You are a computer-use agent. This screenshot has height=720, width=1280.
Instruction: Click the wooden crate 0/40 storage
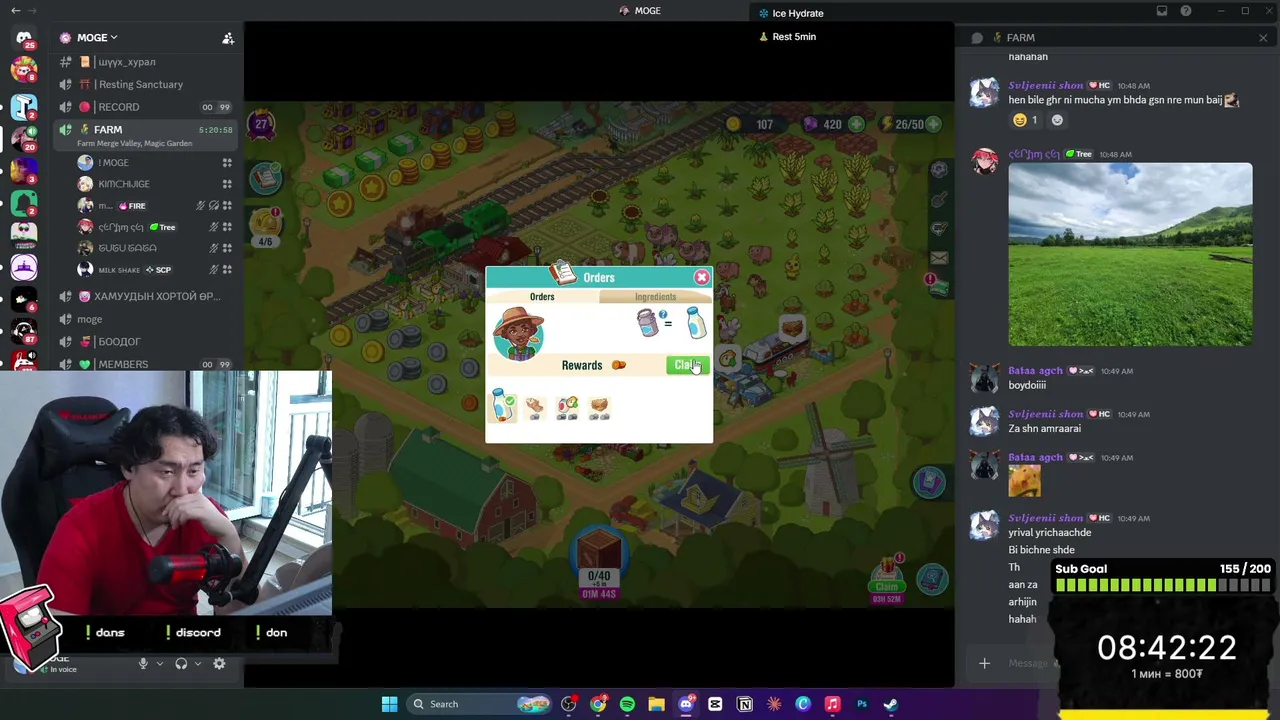[x=598, y=560]
